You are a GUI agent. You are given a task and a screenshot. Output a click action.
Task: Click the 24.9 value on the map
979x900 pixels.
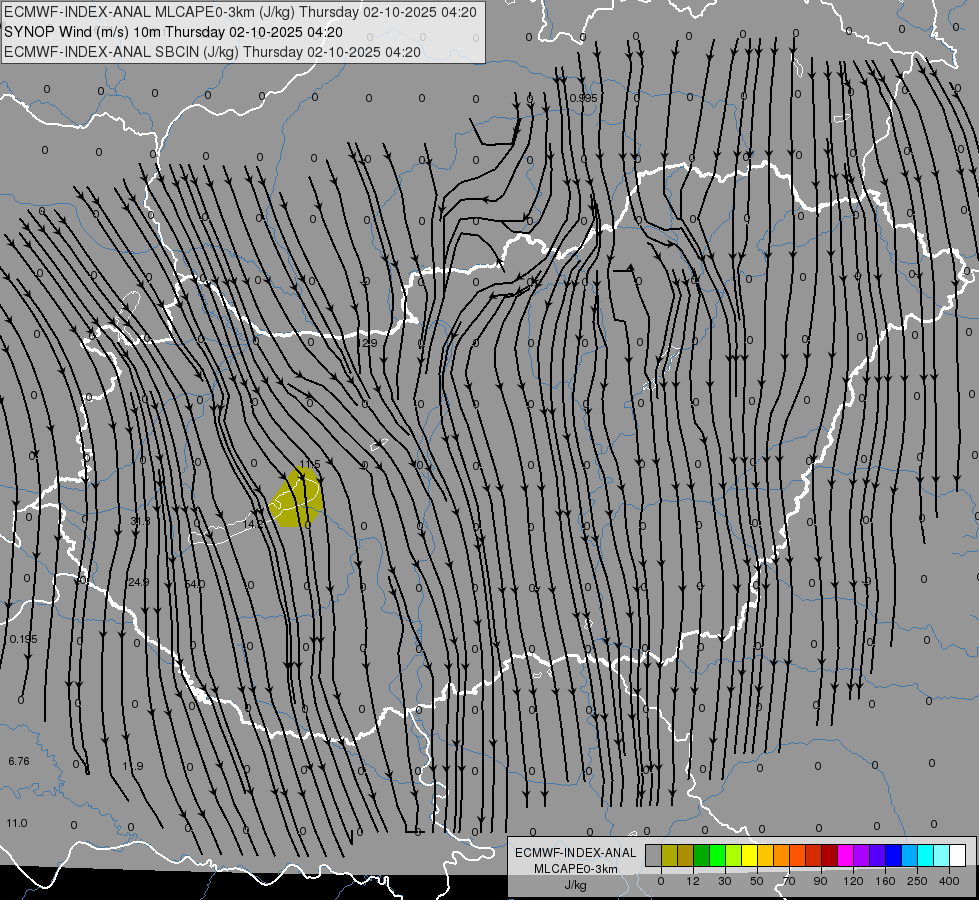[x=139, y=582]
